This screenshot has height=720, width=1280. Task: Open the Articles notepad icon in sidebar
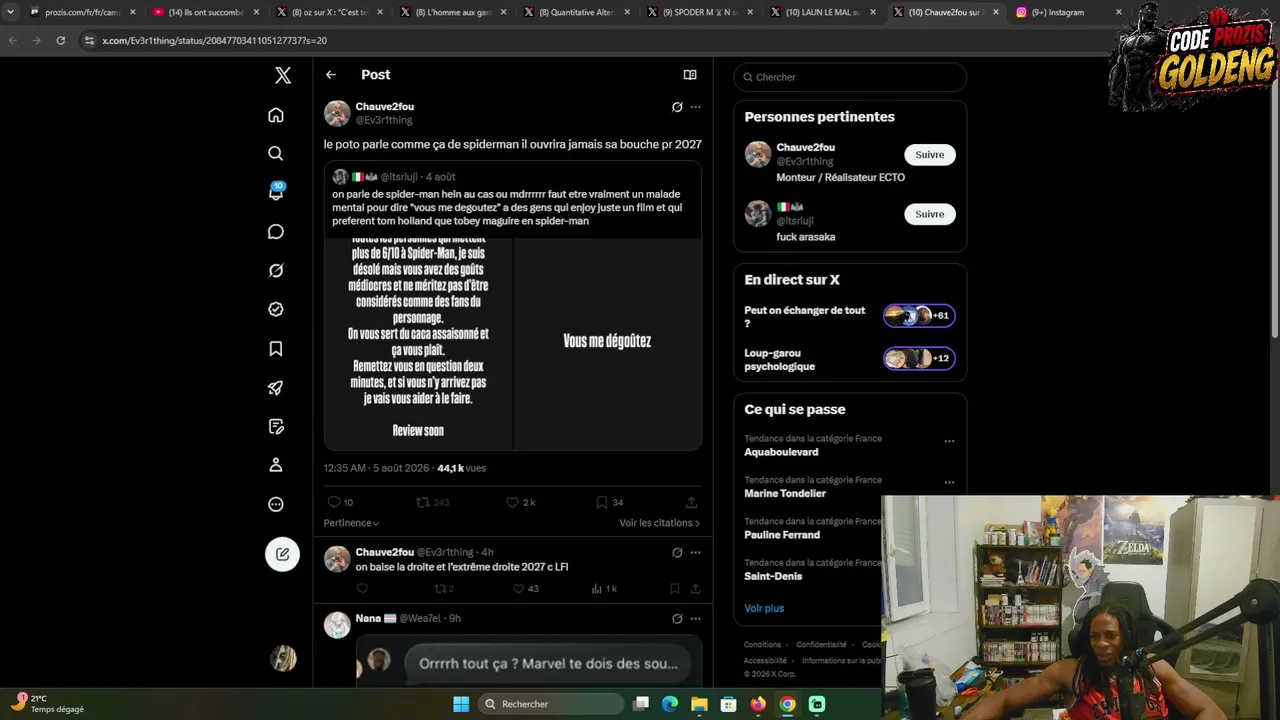[x=276, y=427]
